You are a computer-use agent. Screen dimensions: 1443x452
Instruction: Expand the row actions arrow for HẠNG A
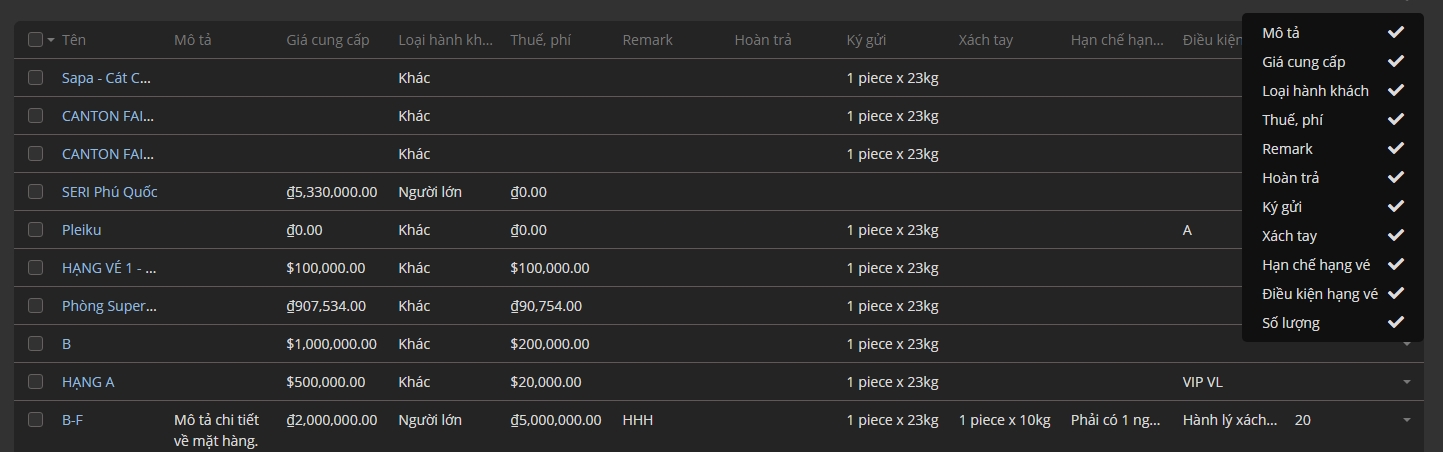coord(1407,382)
